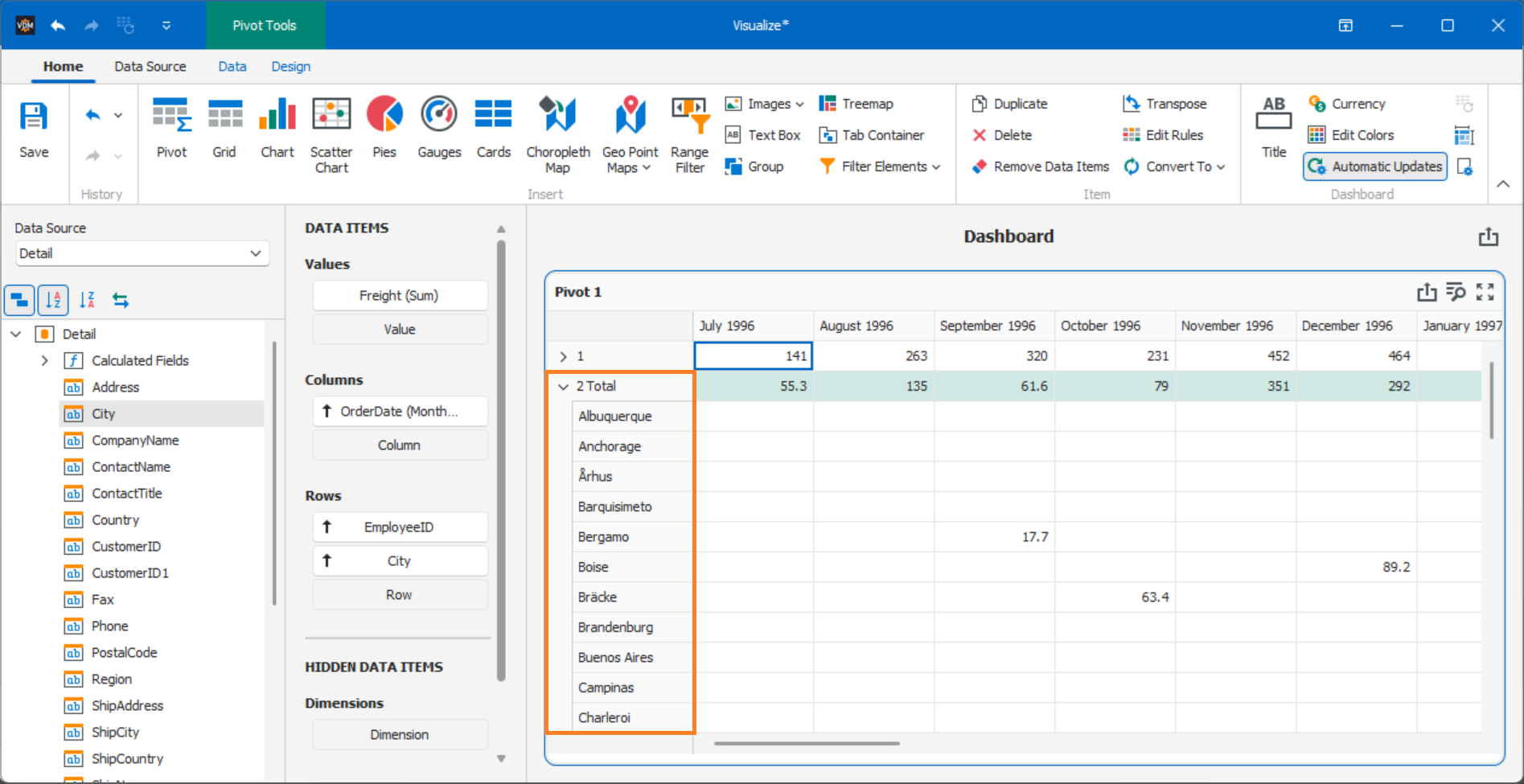Toggle Automatic Updates off
Viewport: 1524px width, 784px height.
pyautogui.click(x=1374, y=166)
